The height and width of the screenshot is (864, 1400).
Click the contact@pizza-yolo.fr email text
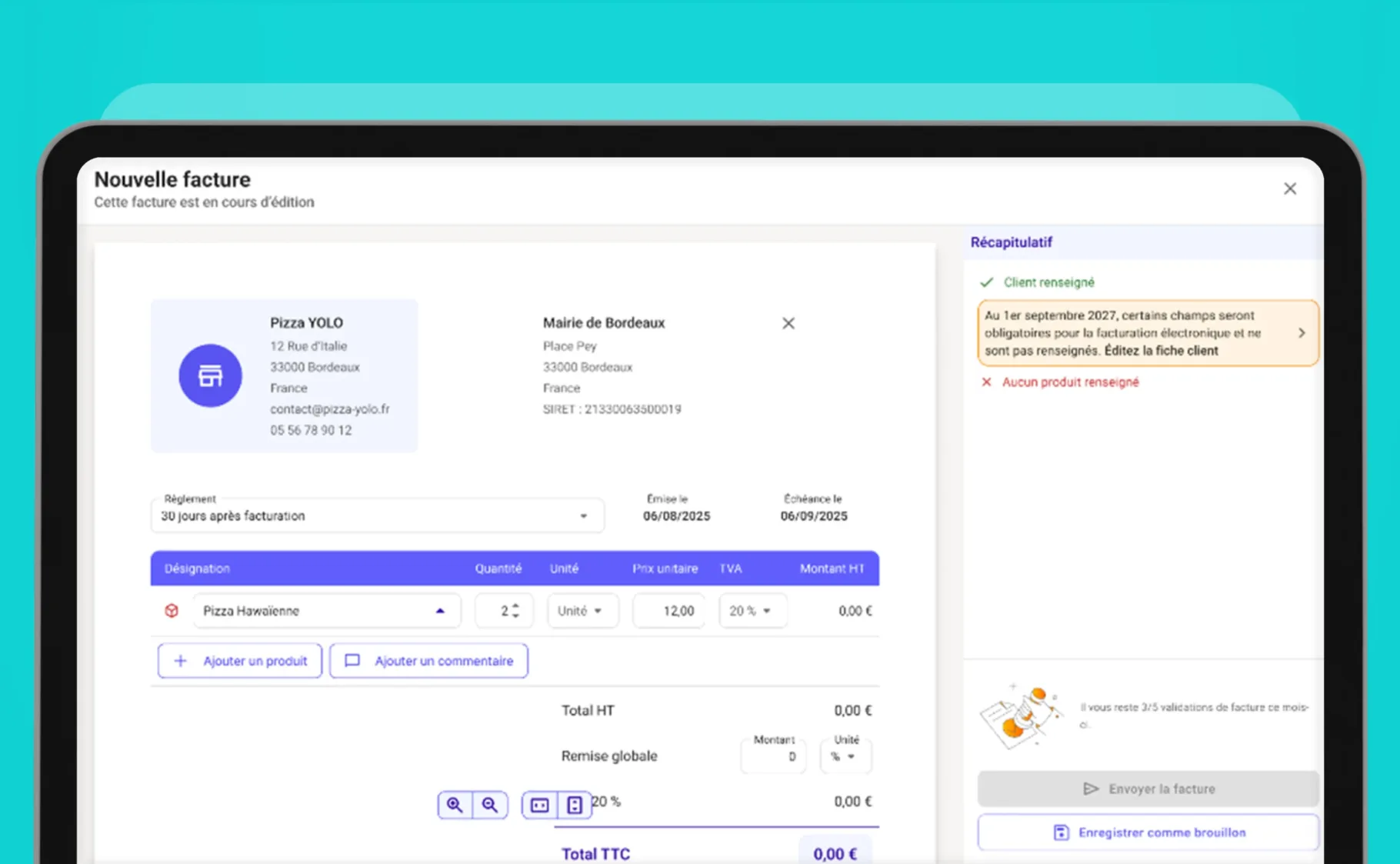pos(329,409)
